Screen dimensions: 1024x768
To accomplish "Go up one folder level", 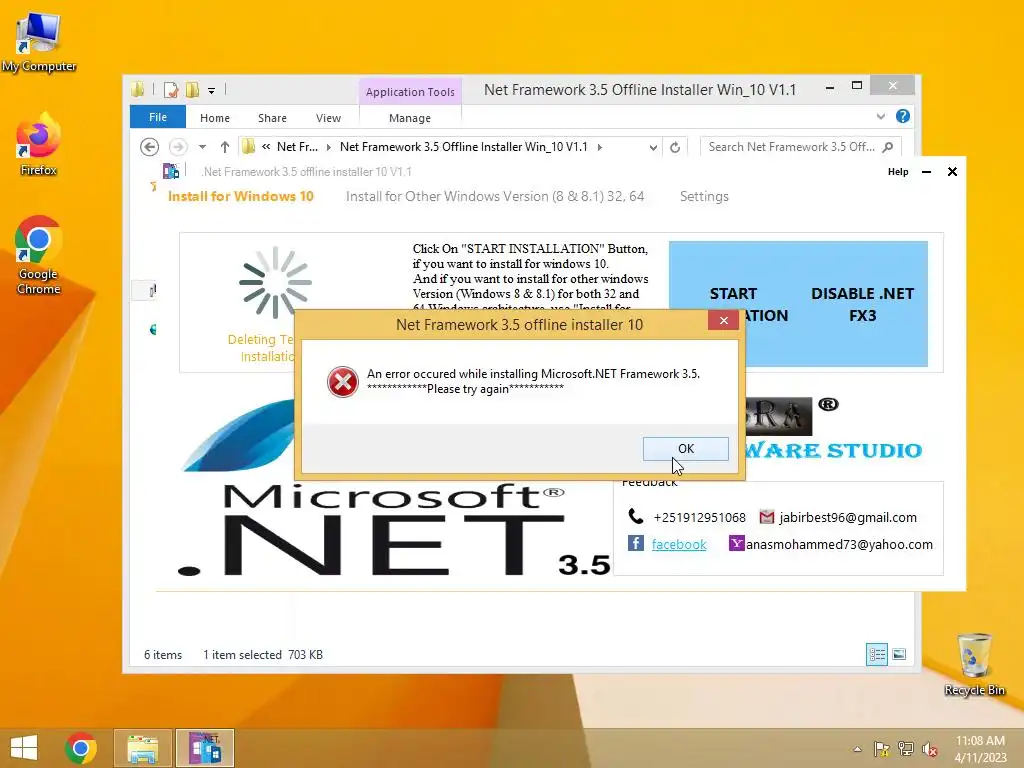I will pos(225,147).
